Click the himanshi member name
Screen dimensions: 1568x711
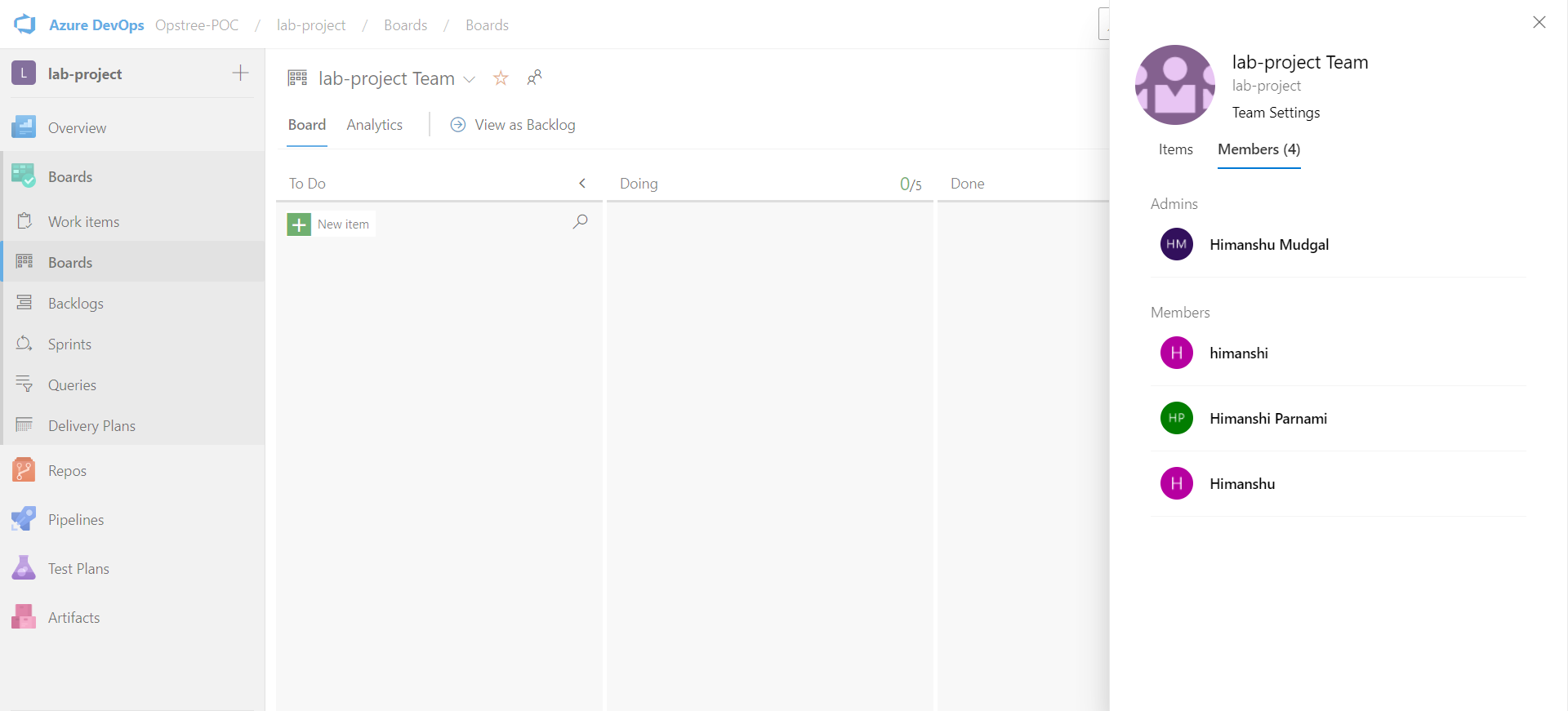coord(1239,353)
